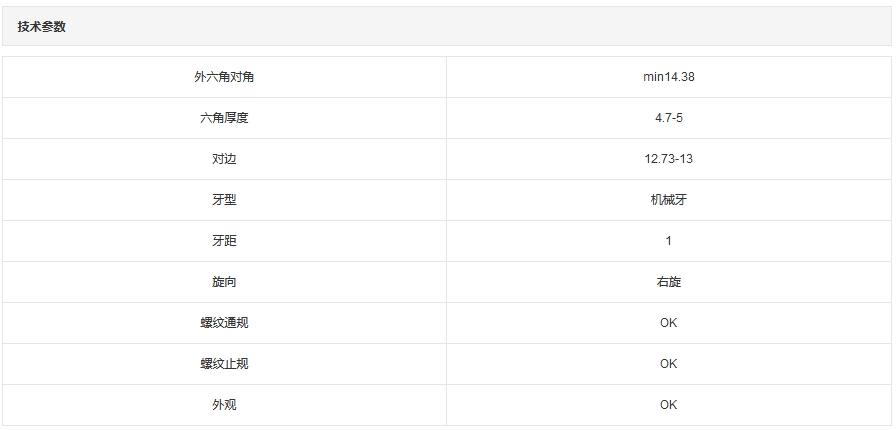The image size is (896, 430).
Task: Click the 技术参数 section heading text
Action: click(41, 27)
